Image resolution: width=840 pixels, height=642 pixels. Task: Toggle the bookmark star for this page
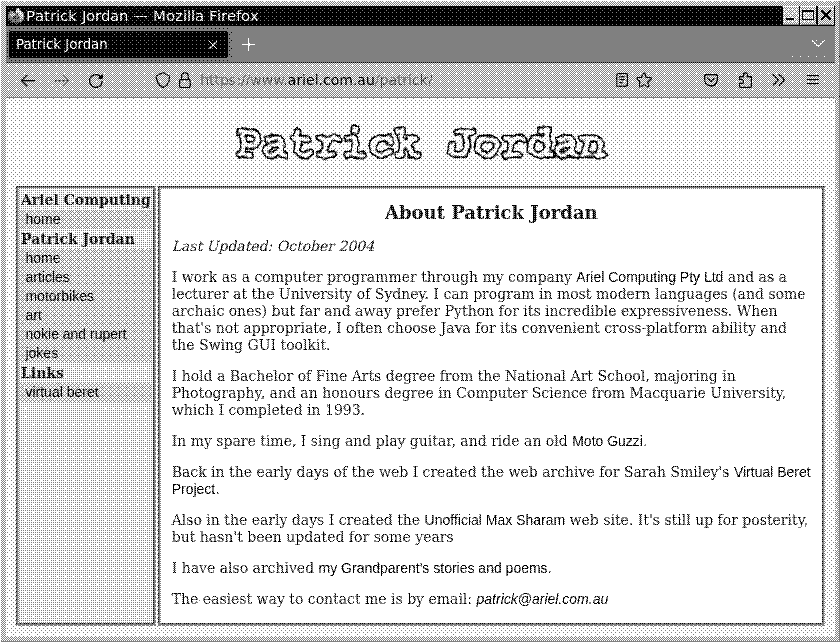coord(643,80)
